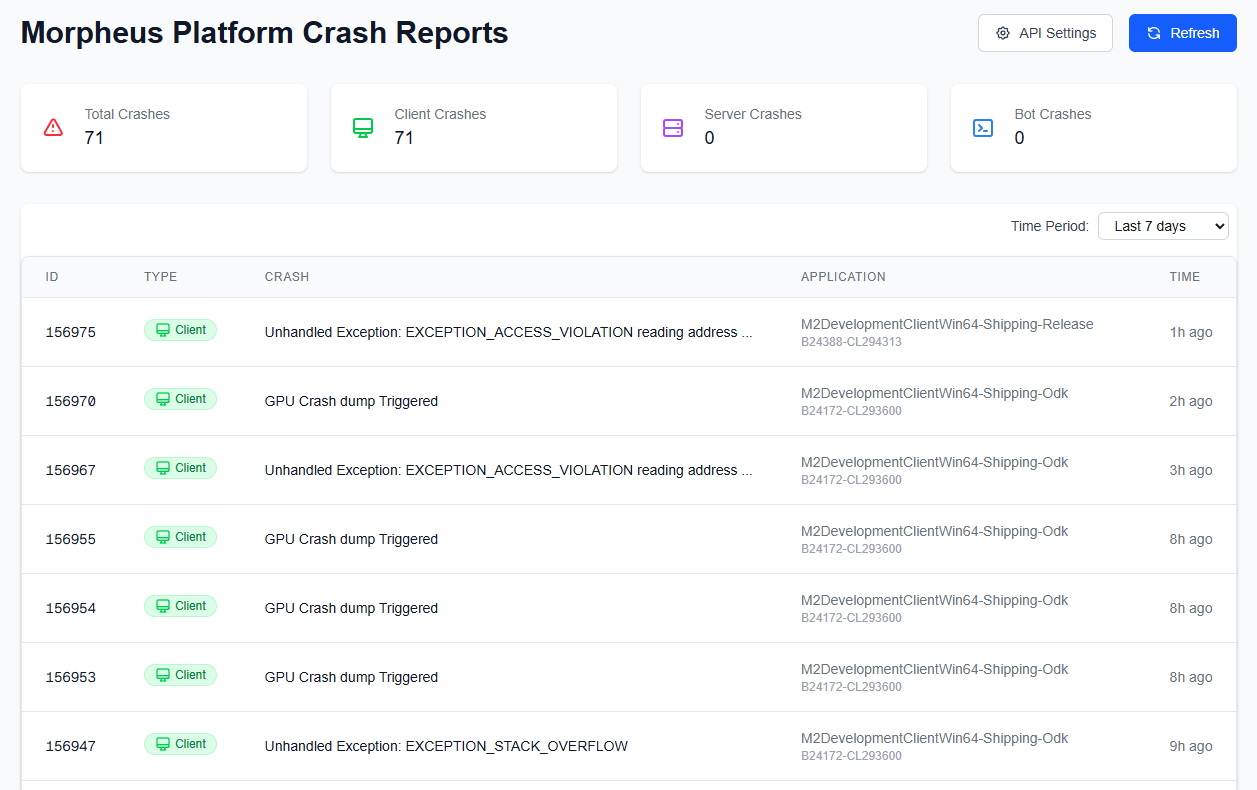Open the API Settings dialog
This screenshot has width=1257, height=790.
pyautogui.click(x=1045, y=33)
